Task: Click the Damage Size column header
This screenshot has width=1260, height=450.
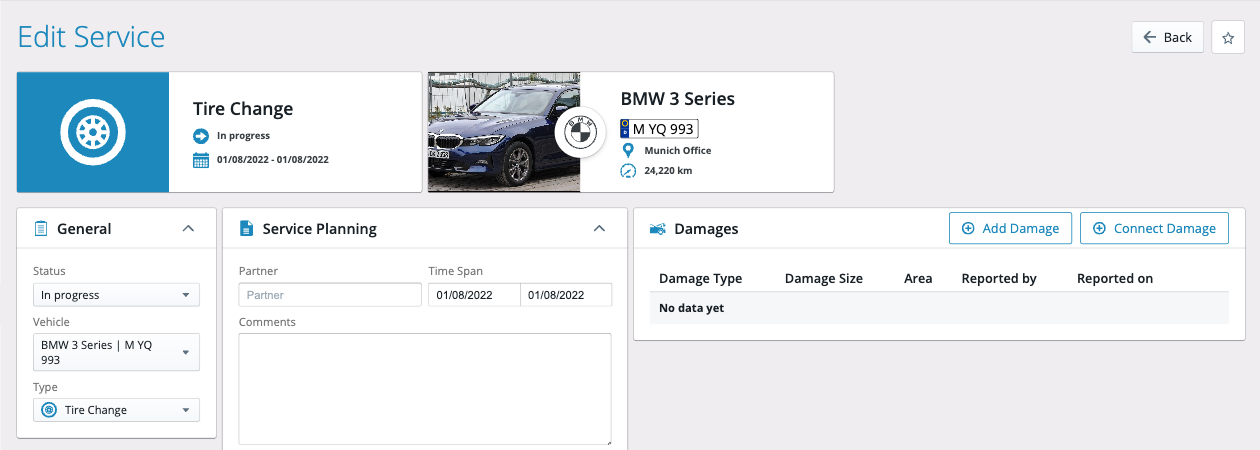Action: [824, 278]
